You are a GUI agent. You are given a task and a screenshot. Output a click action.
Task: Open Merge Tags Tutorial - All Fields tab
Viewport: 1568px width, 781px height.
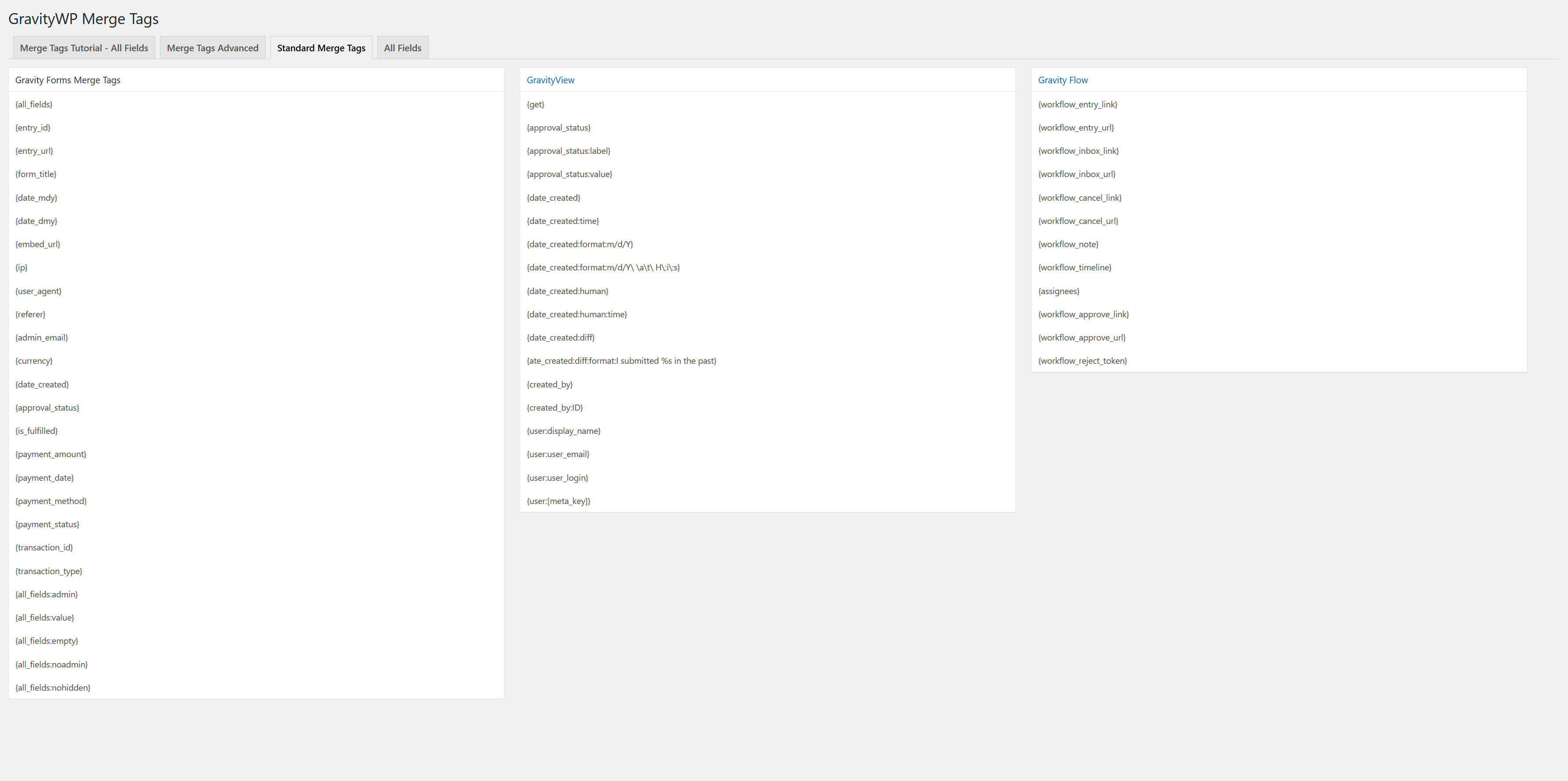click(x=84, y=48)
